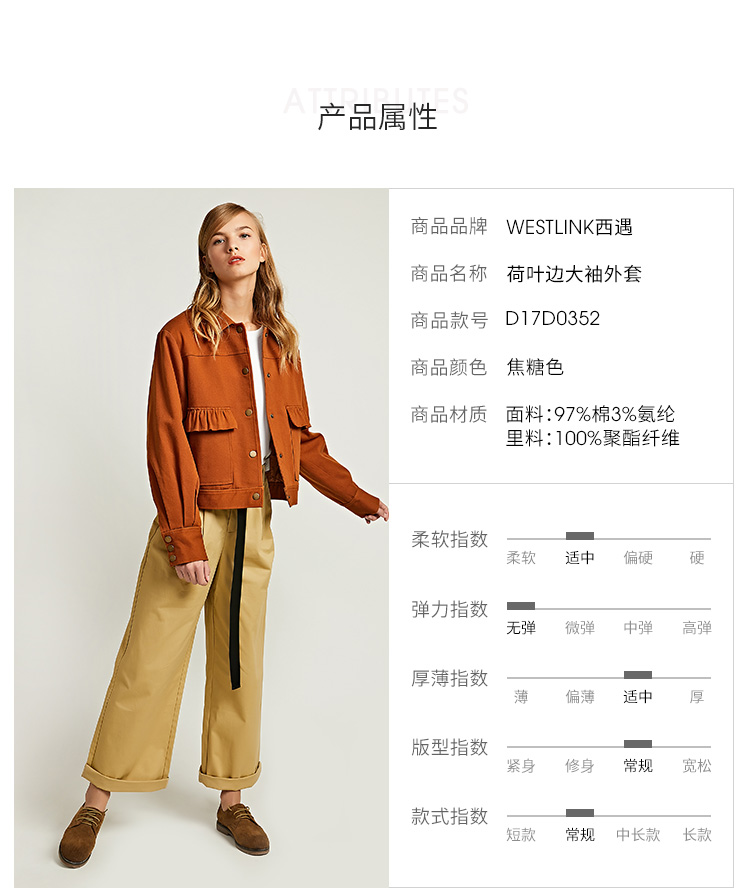The image size is (750, 888).
Task: Select the 产品属性 heading
Action: pos(377,117)
